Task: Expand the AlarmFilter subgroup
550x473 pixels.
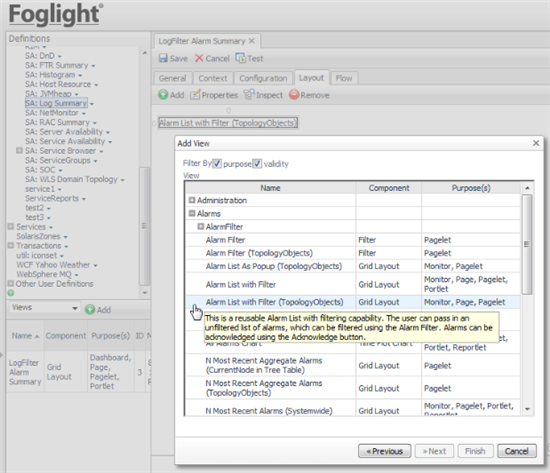Action: click(x=201, y=226)
